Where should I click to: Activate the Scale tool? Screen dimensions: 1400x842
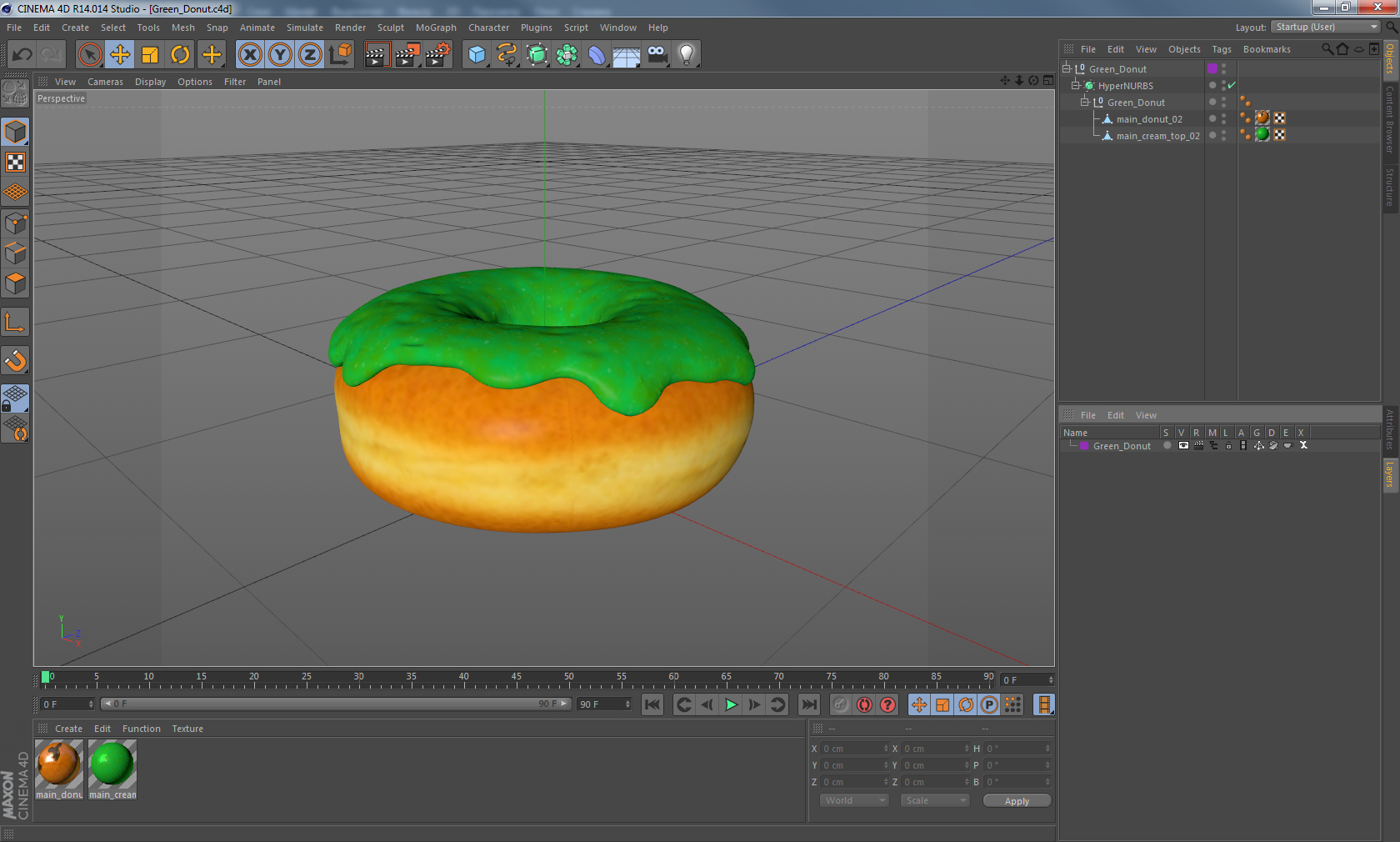pos(150,55)
